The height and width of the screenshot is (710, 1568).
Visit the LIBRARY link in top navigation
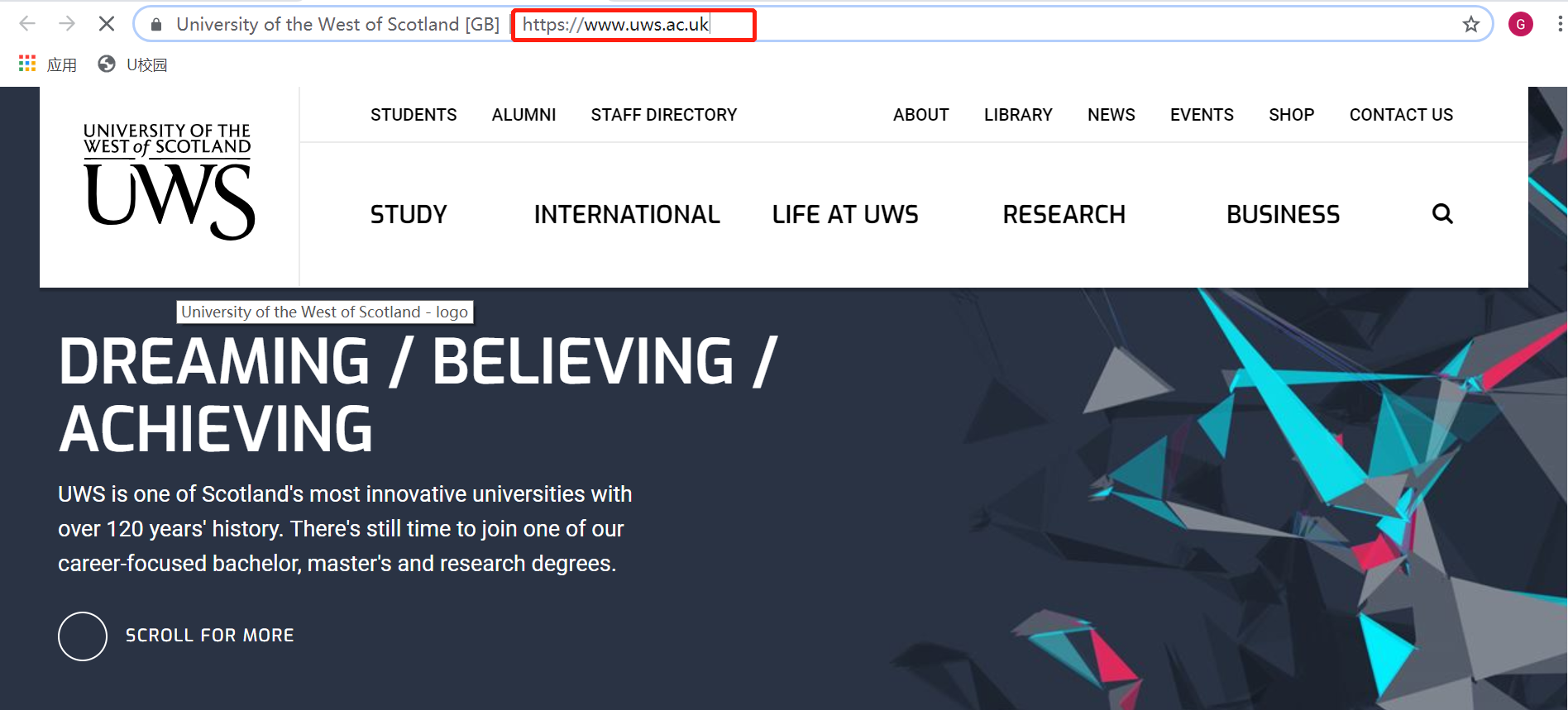(x=1018, y=115)
